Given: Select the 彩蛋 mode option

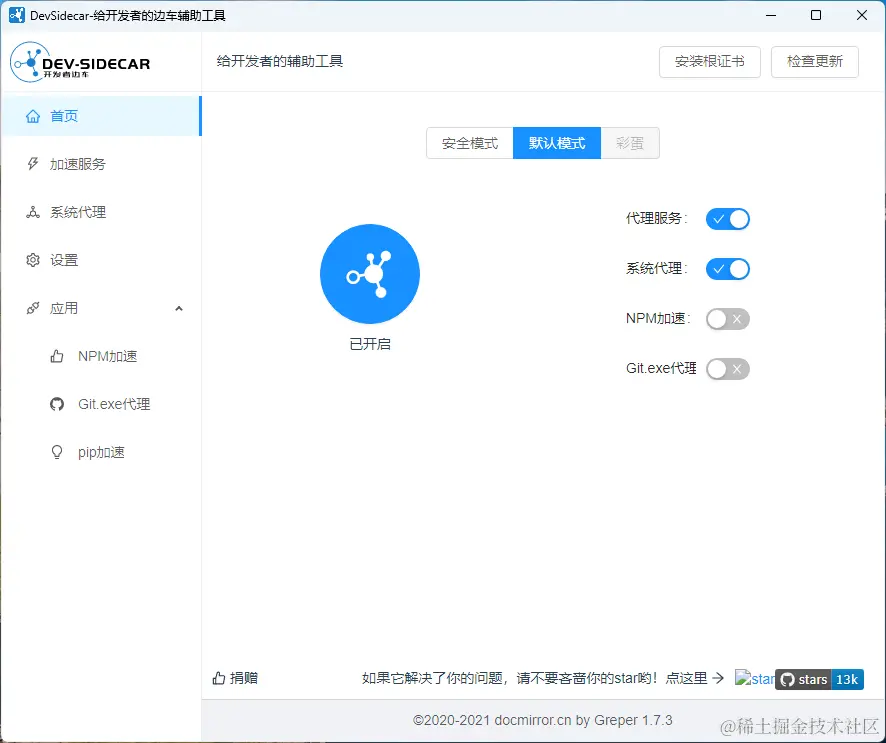Looking at the screenshot, I should (x=630, y=143).
